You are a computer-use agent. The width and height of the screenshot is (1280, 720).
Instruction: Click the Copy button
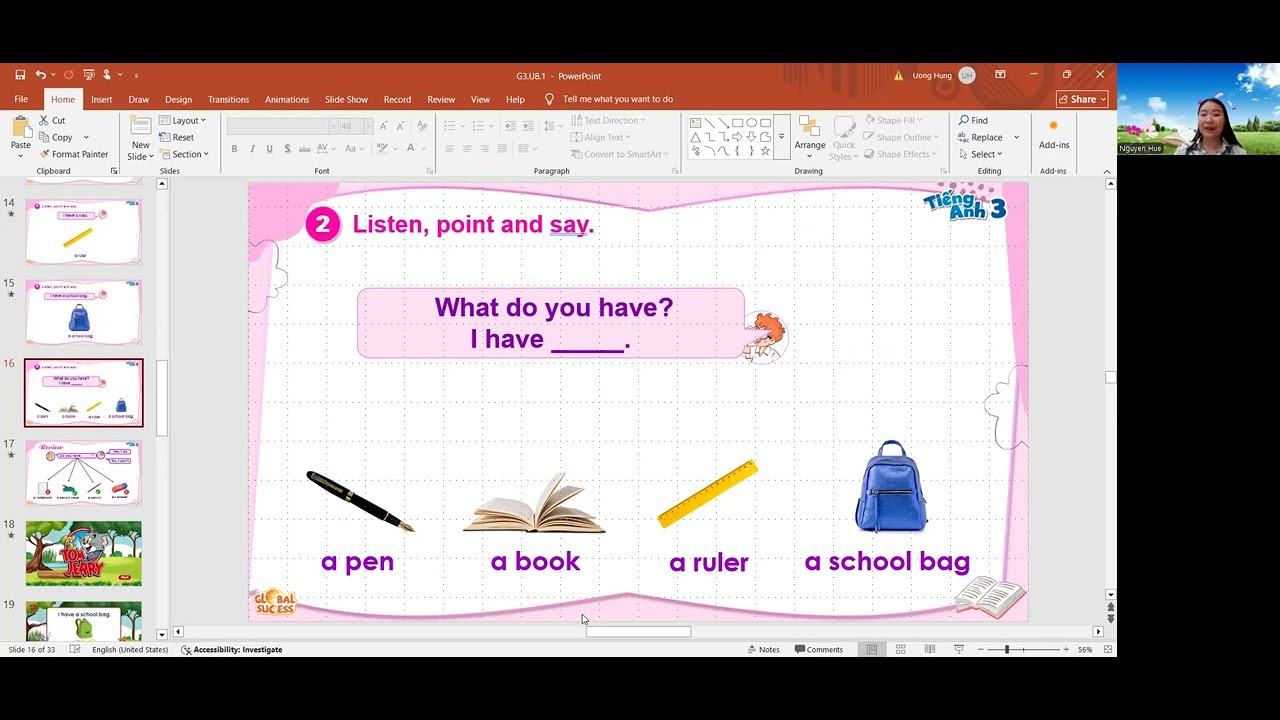[x=56, y=137]
